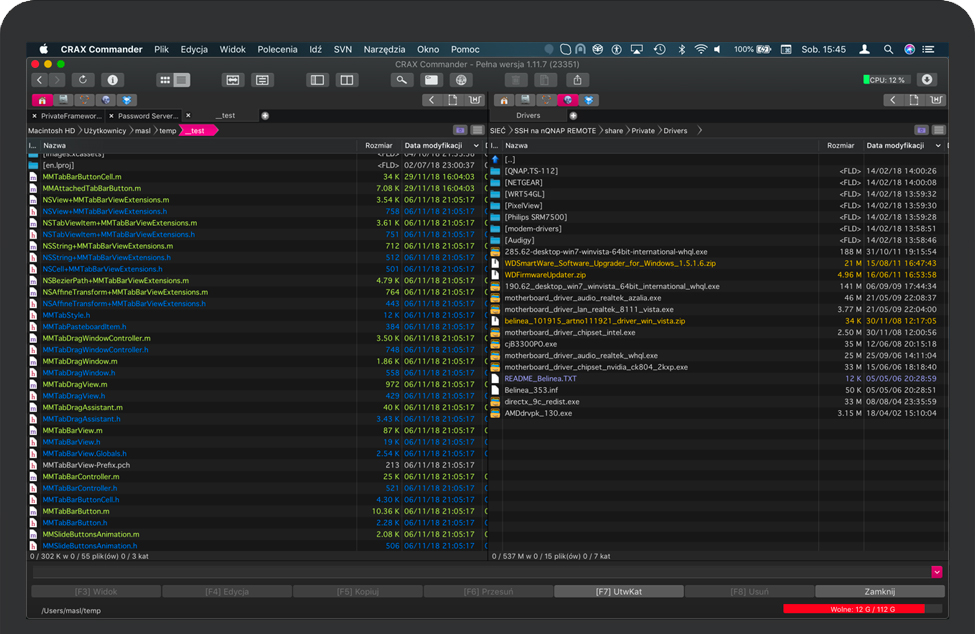
Task: Select the README_Belinea.TXT file
Action: pos(540,378)
